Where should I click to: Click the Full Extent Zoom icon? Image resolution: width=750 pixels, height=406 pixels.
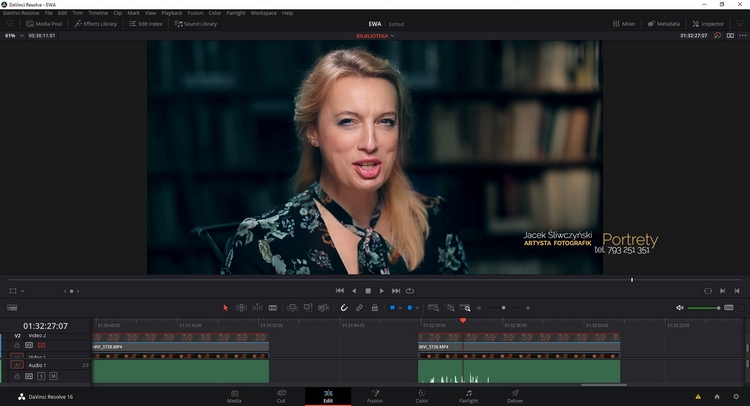(x=433, y=308)
